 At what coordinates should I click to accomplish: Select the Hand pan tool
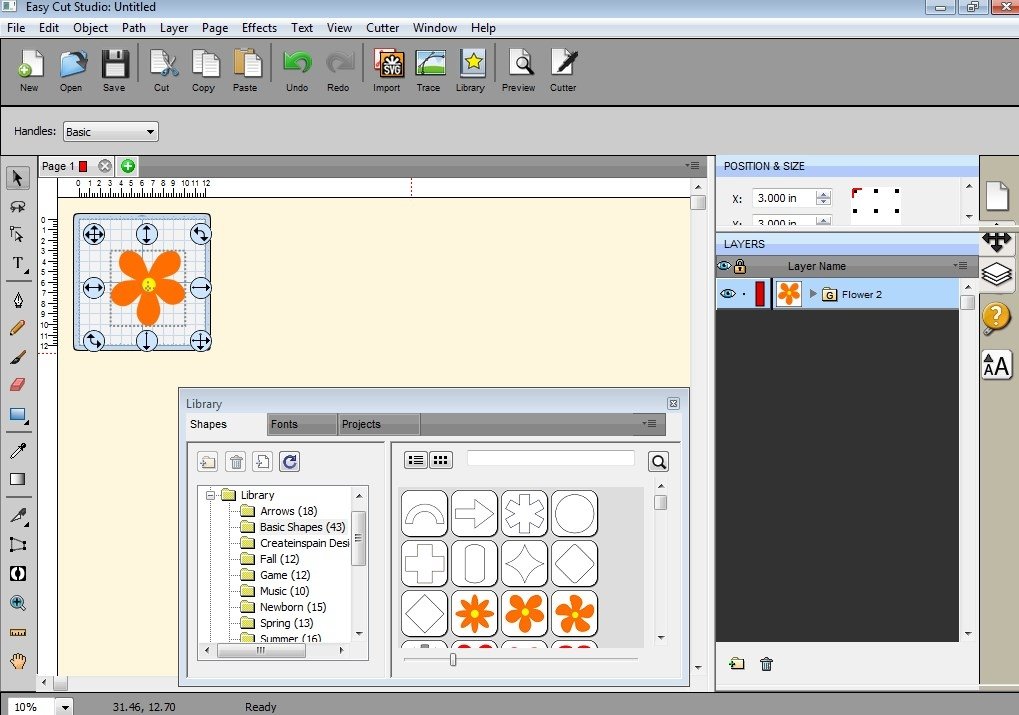[18, 661]
